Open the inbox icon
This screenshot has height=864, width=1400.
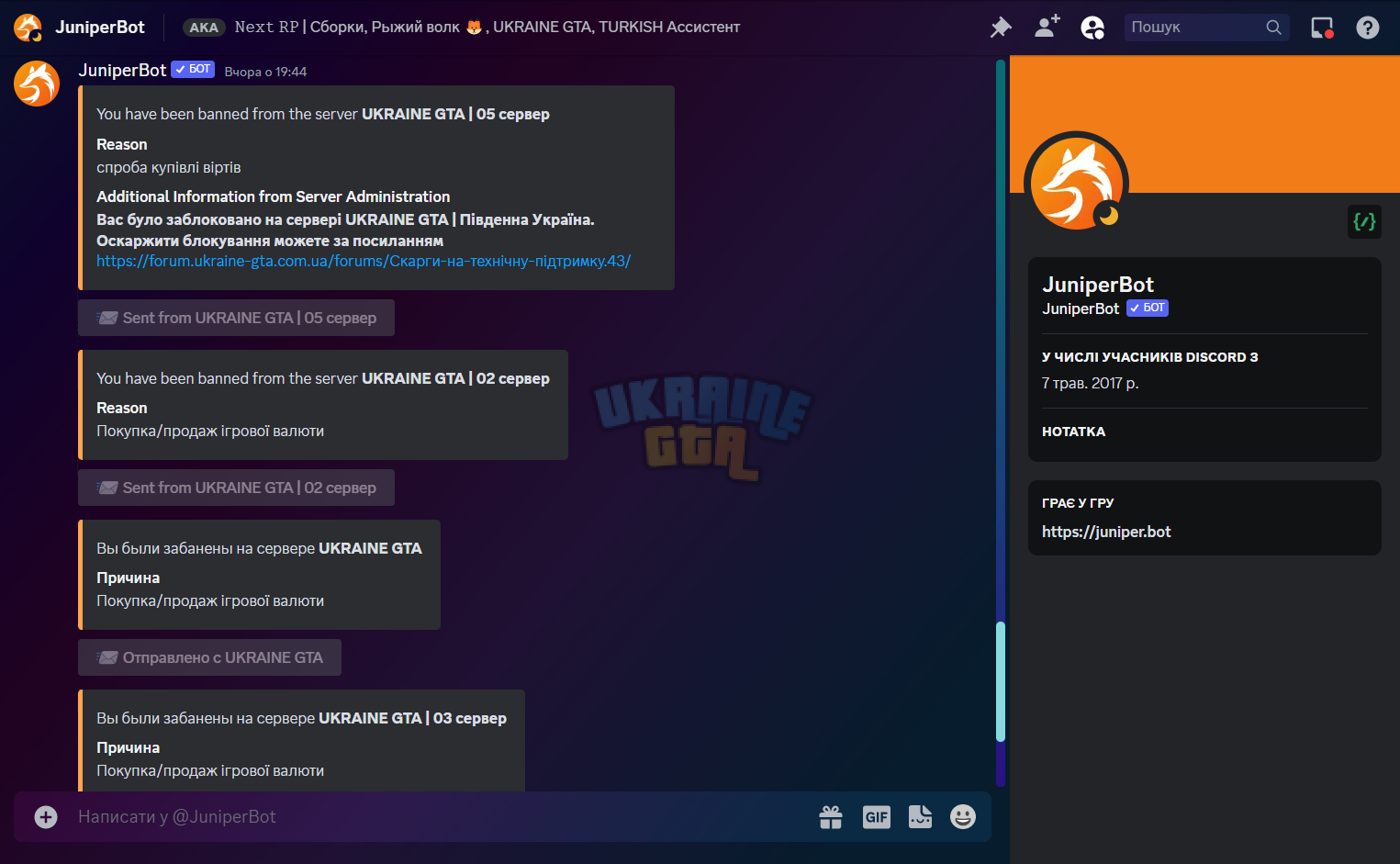[x=1322, y=28]
